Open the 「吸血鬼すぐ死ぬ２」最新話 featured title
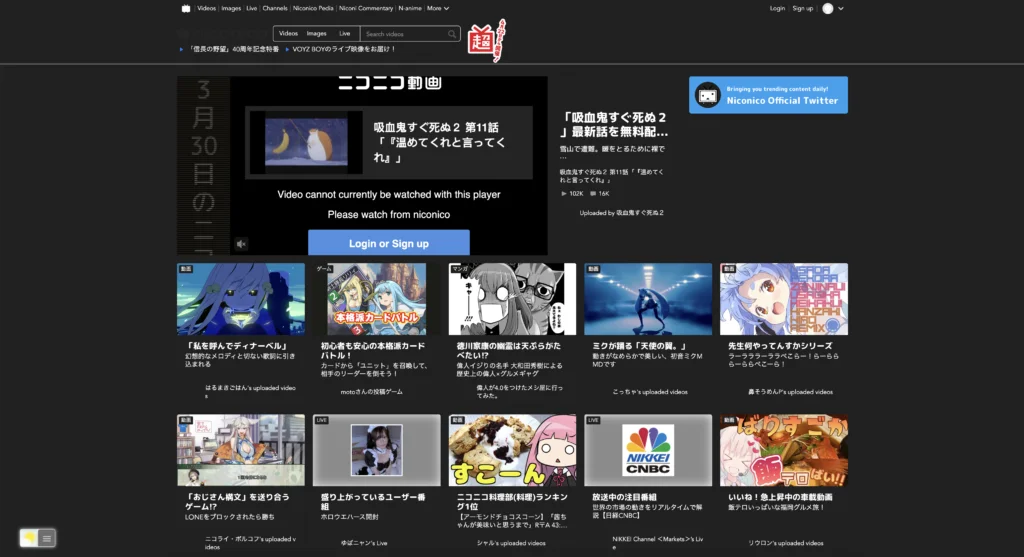This screenshot has width=1024, height=557. [x=615, y=124]
